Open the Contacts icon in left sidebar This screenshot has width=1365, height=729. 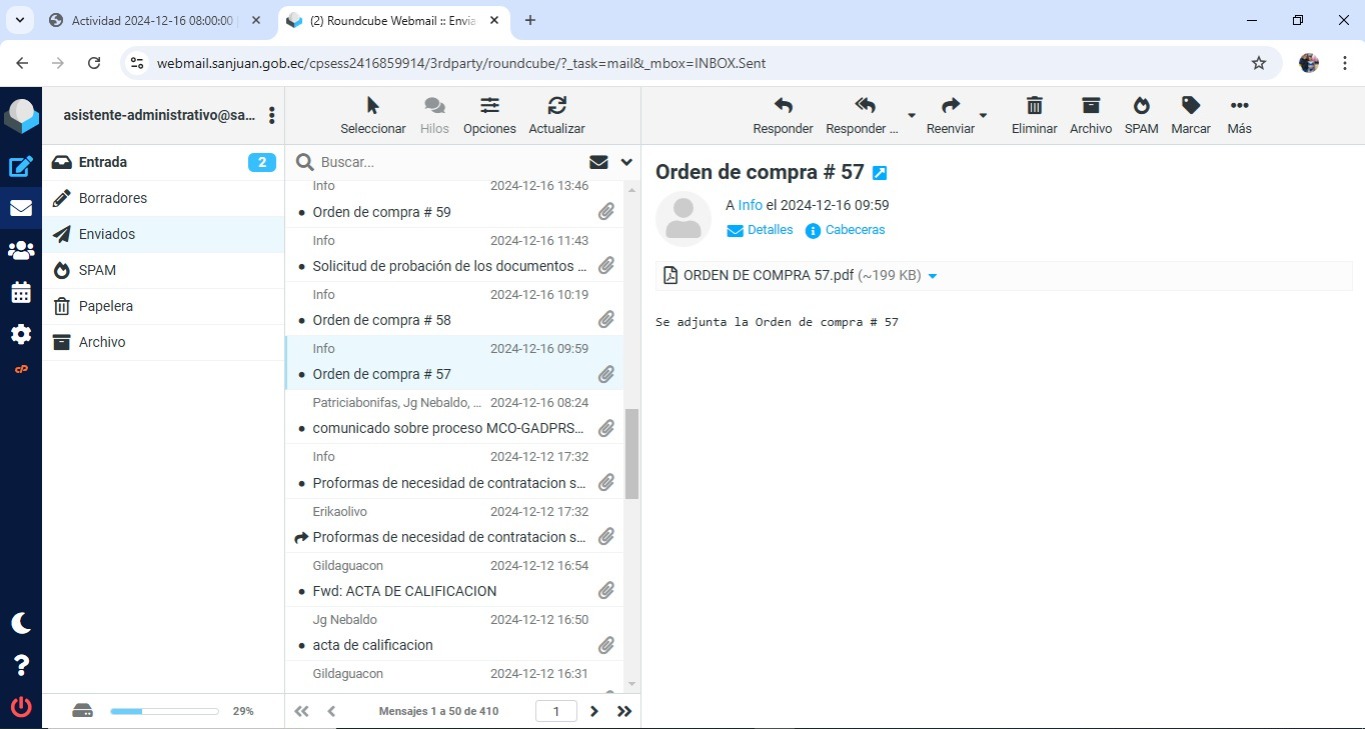point(20,250)
